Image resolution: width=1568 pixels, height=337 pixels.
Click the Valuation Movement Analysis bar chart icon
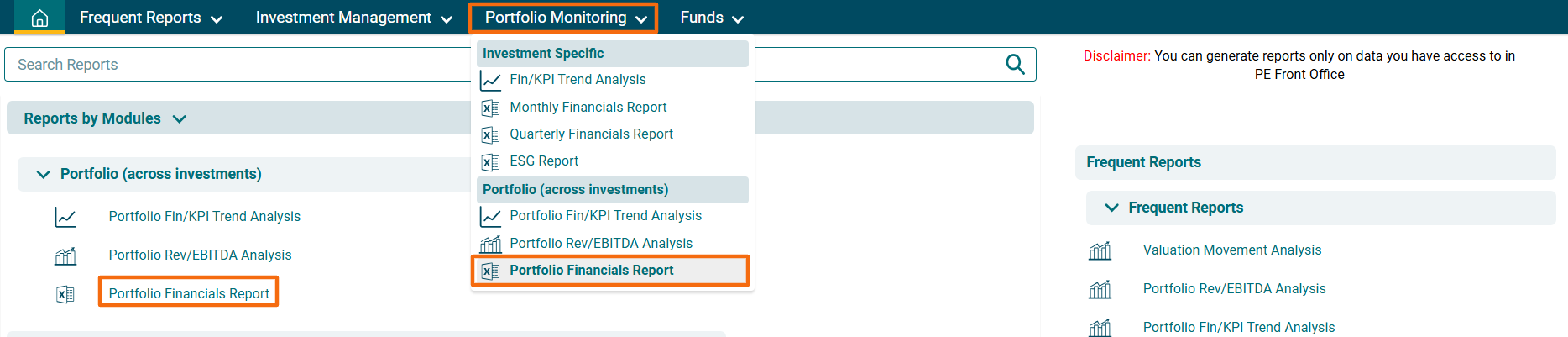(1100, 250)
